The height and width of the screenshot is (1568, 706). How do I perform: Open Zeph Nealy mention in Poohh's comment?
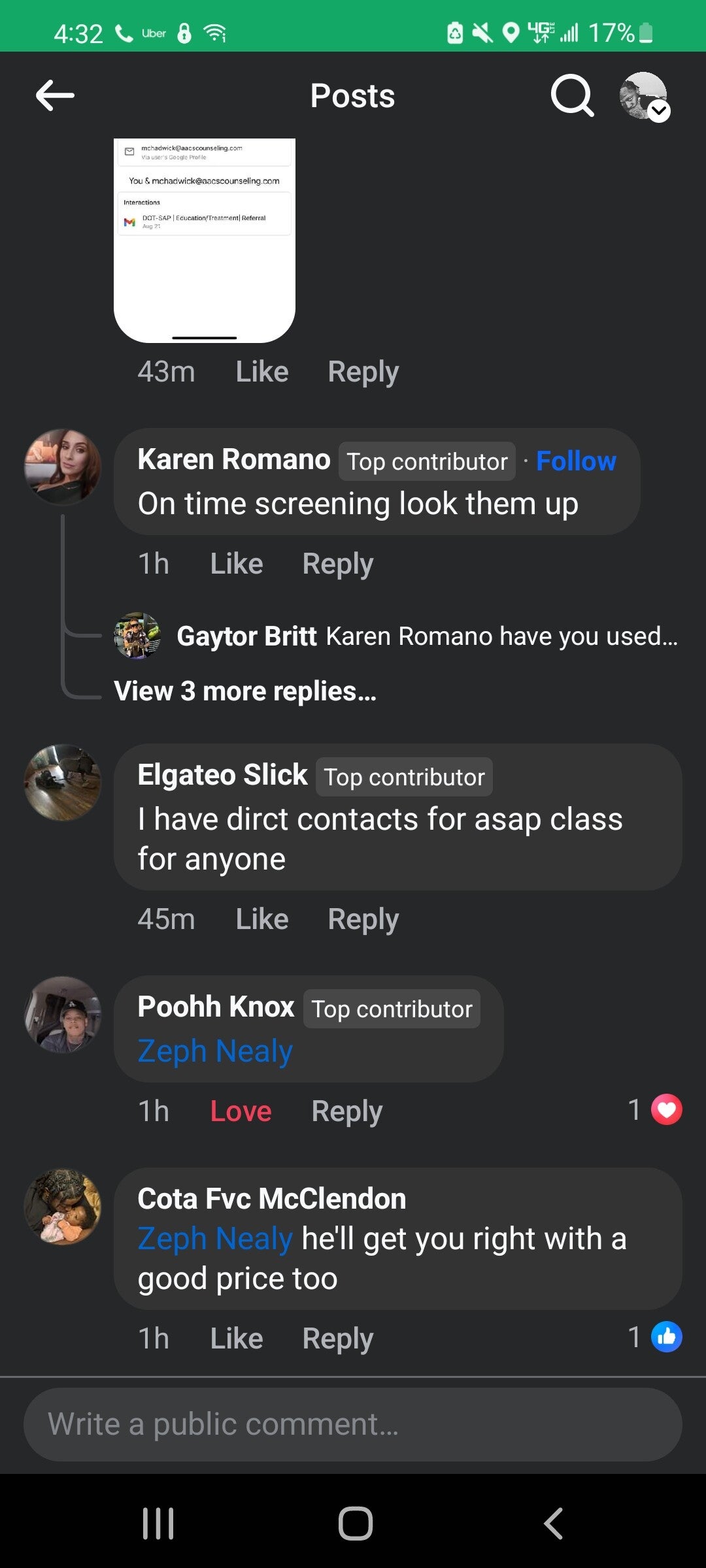pyautogui.click(x=215, y=1051)
